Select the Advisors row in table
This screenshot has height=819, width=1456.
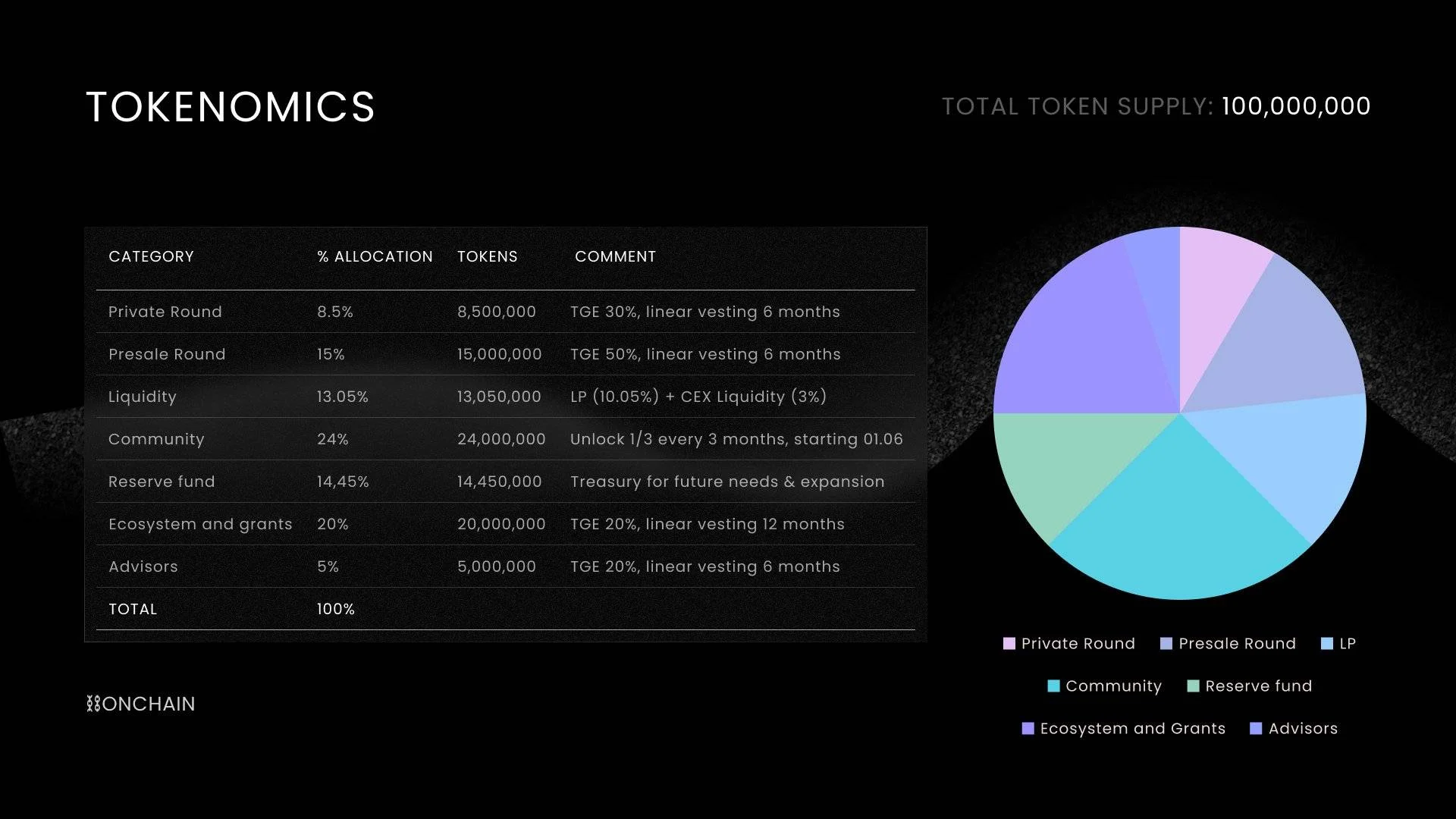(x=505, y=566)
